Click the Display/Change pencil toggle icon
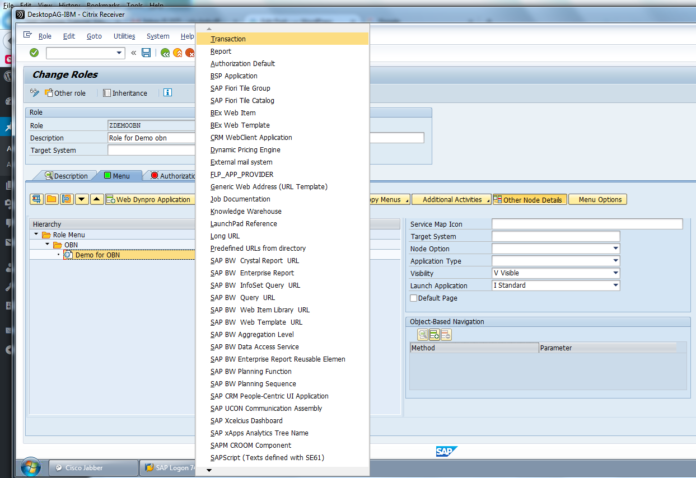The image size is (696, 478). pos(35,93)
